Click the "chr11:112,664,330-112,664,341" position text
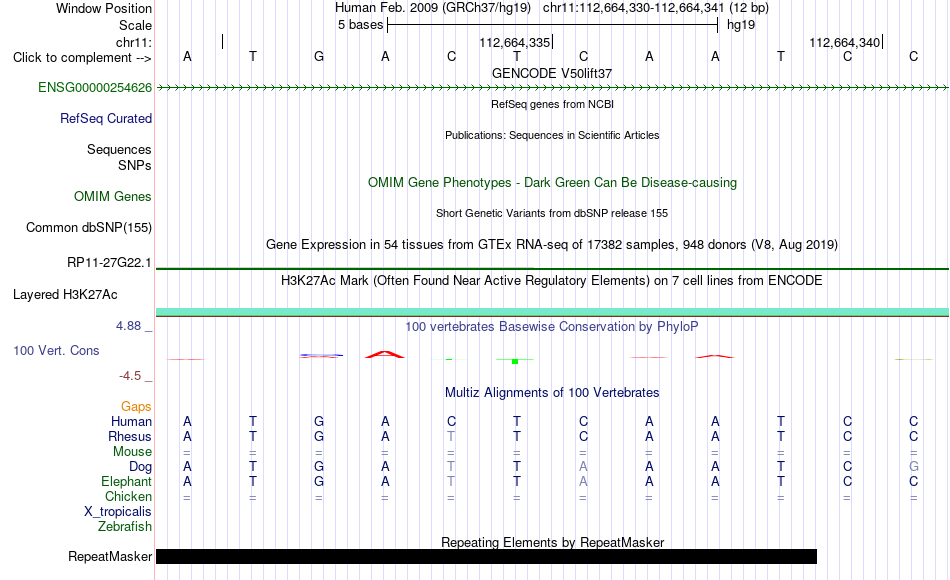The image size is (950, 580). click(x=633, y=8)
